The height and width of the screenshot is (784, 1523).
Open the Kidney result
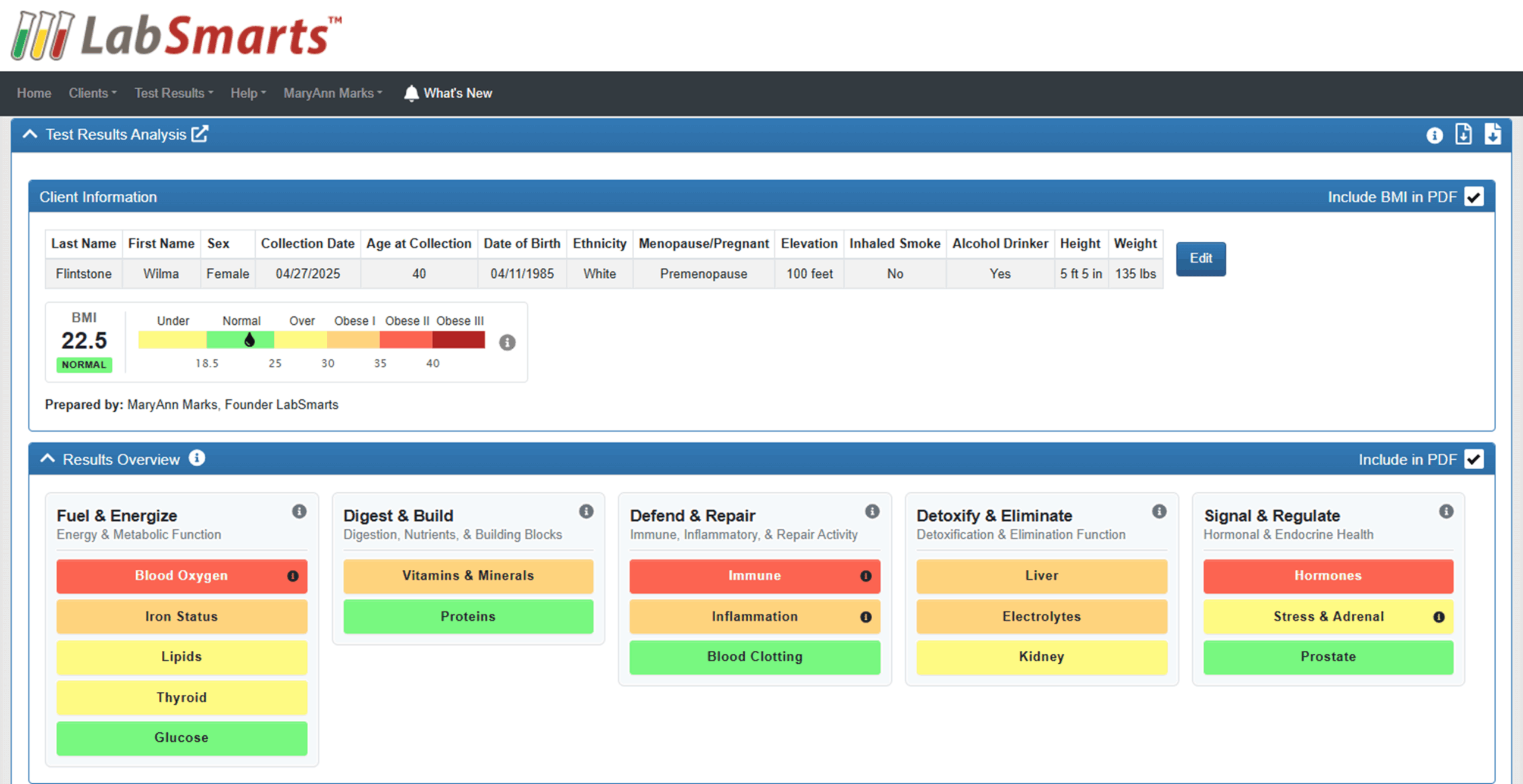click(1042, 657)
